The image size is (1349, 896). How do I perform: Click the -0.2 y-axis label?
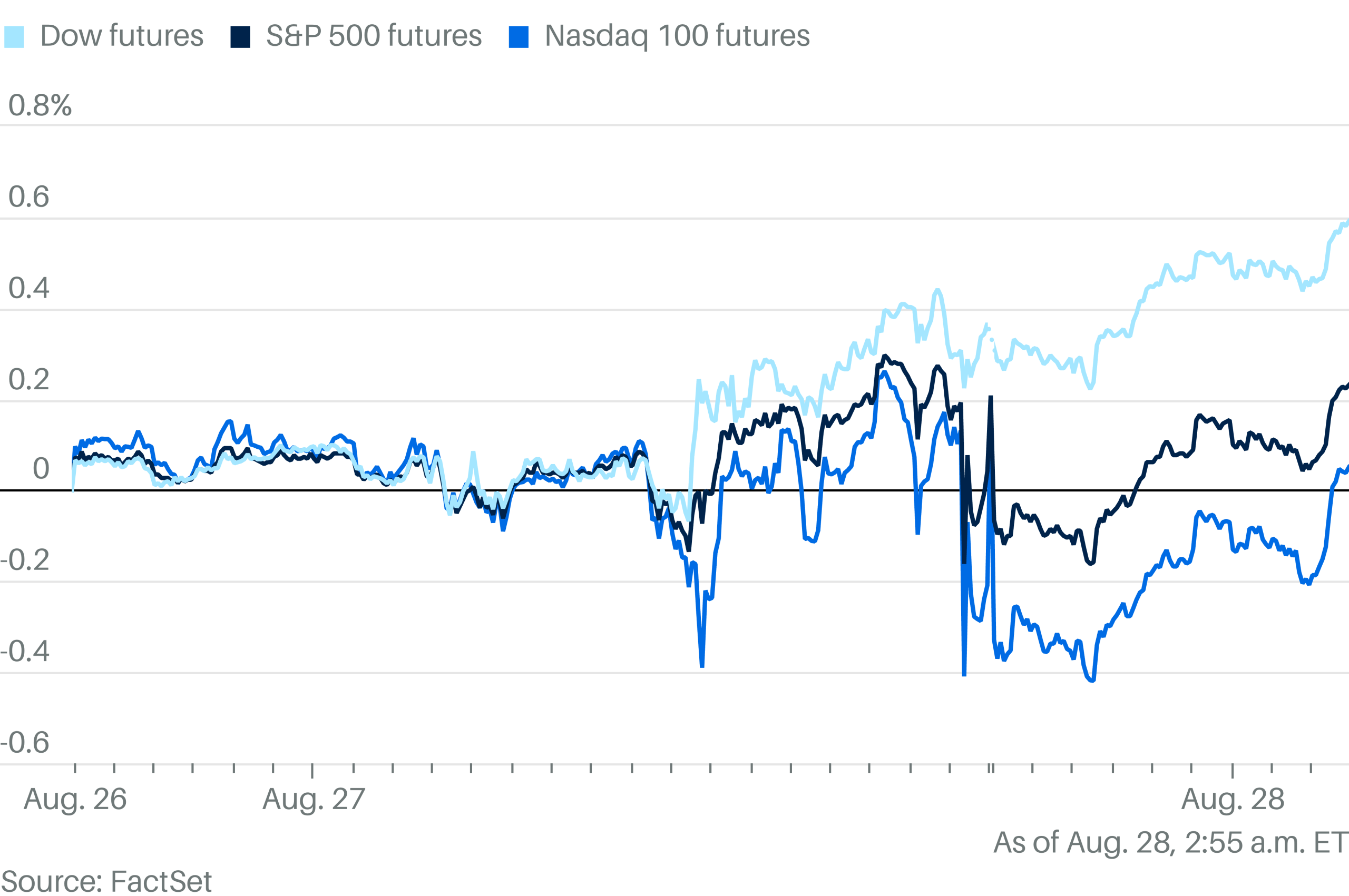(x=25, y=560)
